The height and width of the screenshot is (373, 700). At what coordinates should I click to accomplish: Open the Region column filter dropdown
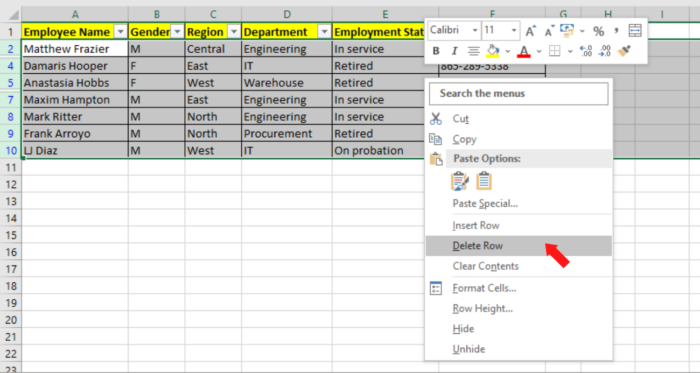[x=234, y=32]
